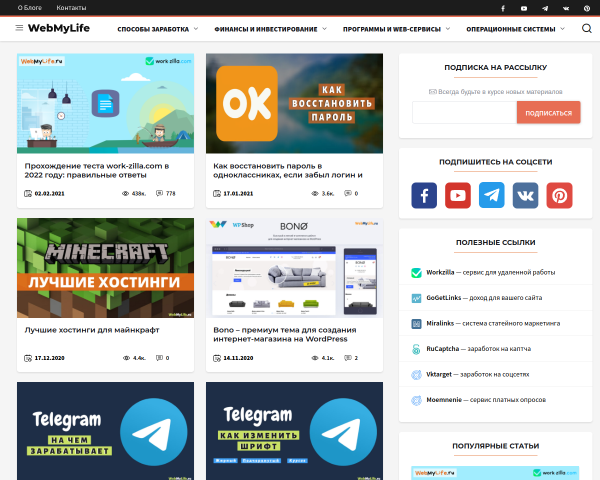
Task: Click the Moemnenie icon in useful links
Action: (416, 400)
